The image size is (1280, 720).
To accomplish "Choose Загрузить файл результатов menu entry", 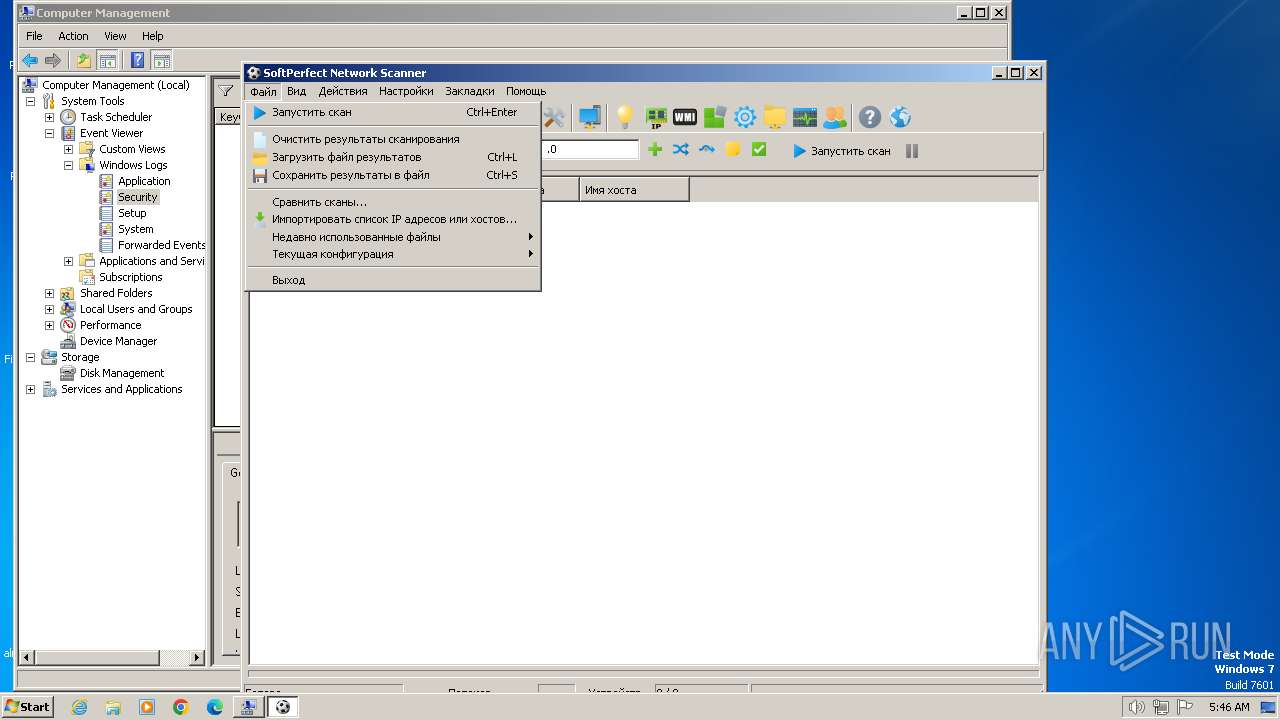I will 393,157.
